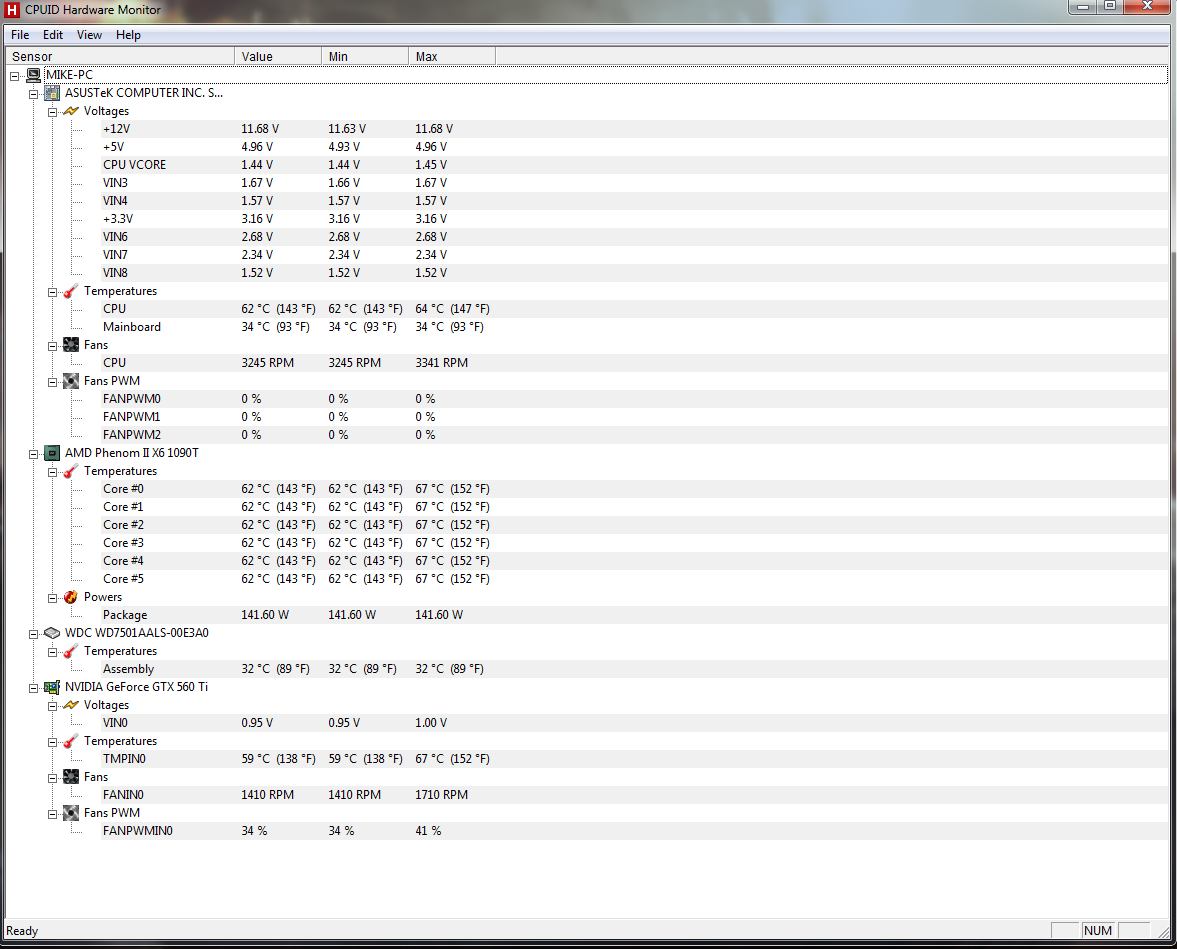Click the NUM indicator in status bar
The image size is (1177, 949).
click(1097, 931)
